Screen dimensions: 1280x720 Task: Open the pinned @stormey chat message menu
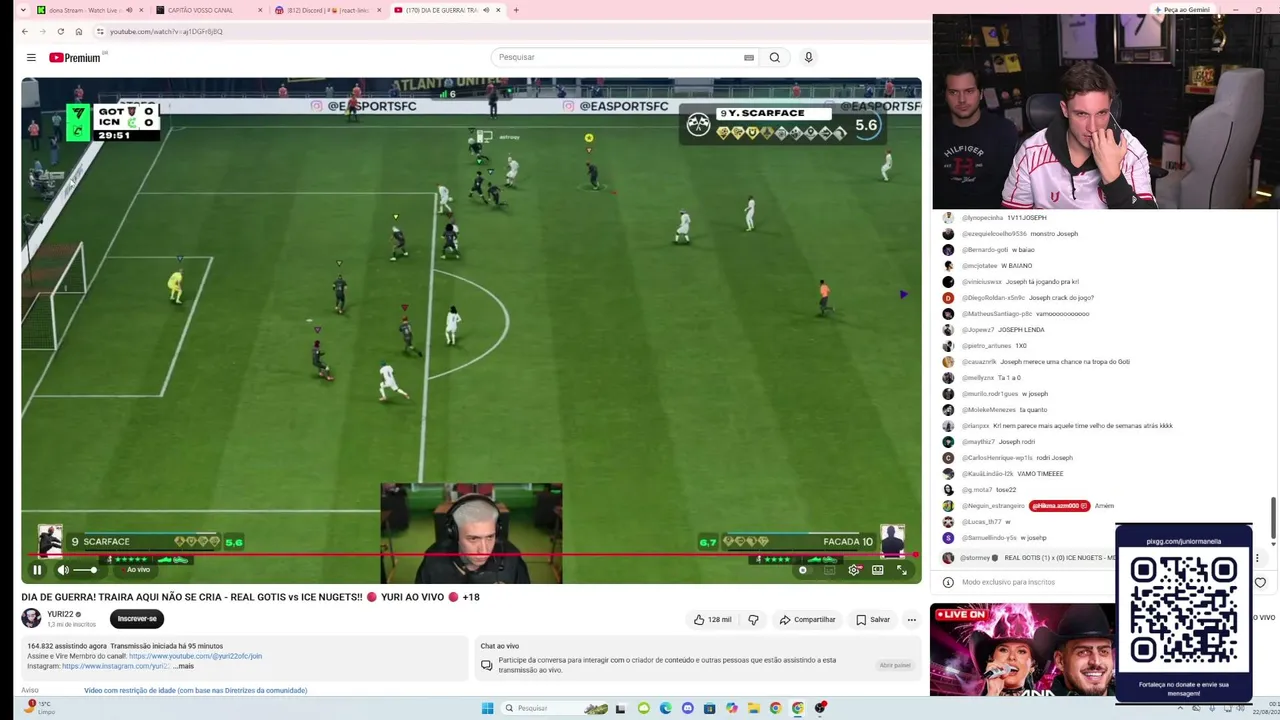pyautogui.click(x=1258, y=558)
